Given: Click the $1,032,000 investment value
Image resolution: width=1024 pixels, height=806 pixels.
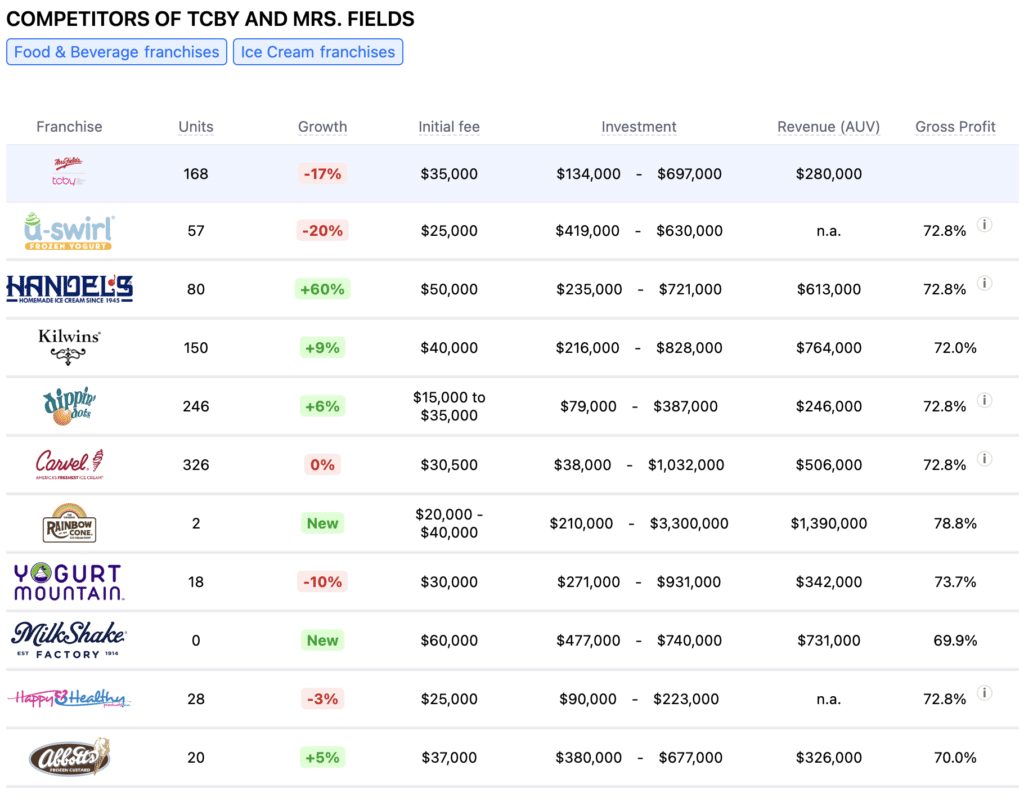Looking at the screenshot, I should tap(686, 465).
